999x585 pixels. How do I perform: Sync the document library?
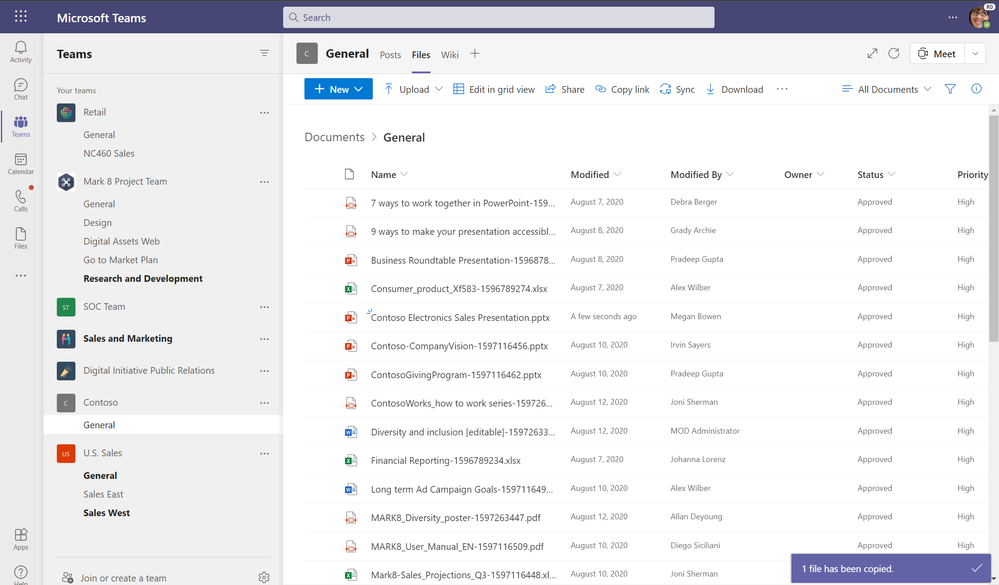[677, 89]
